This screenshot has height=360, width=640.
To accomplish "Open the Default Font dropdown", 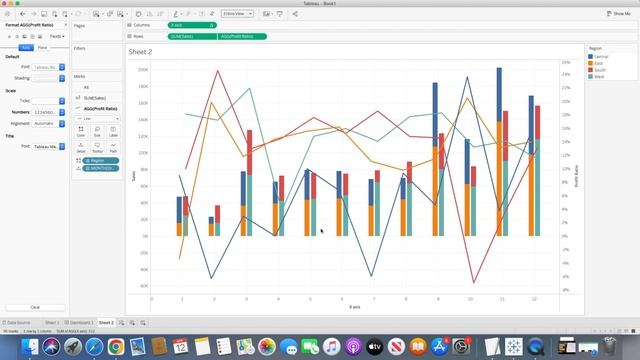I will [x=49, y=67].
